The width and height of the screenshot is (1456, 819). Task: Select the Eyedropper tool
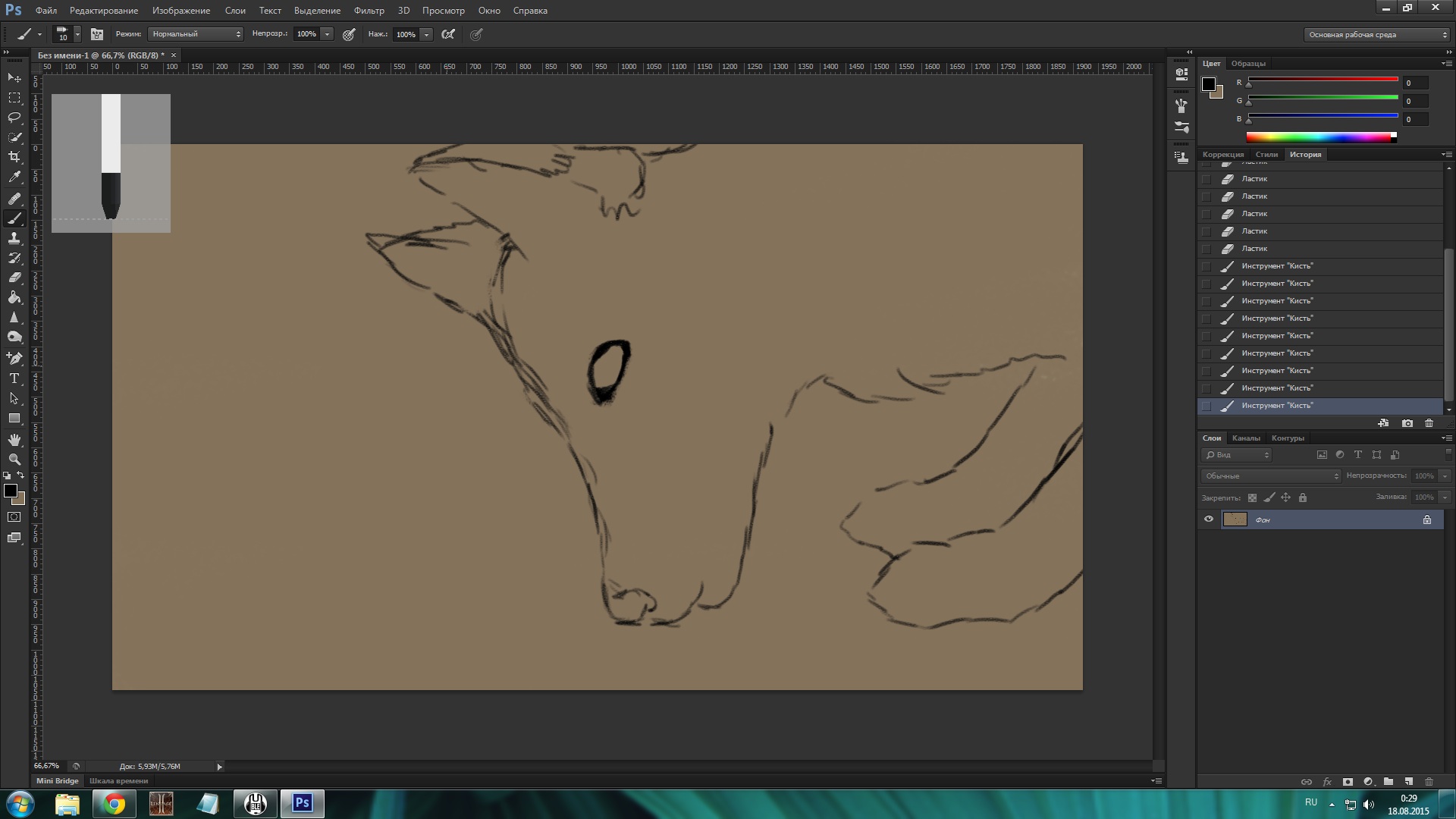click(x=14, y=177)
